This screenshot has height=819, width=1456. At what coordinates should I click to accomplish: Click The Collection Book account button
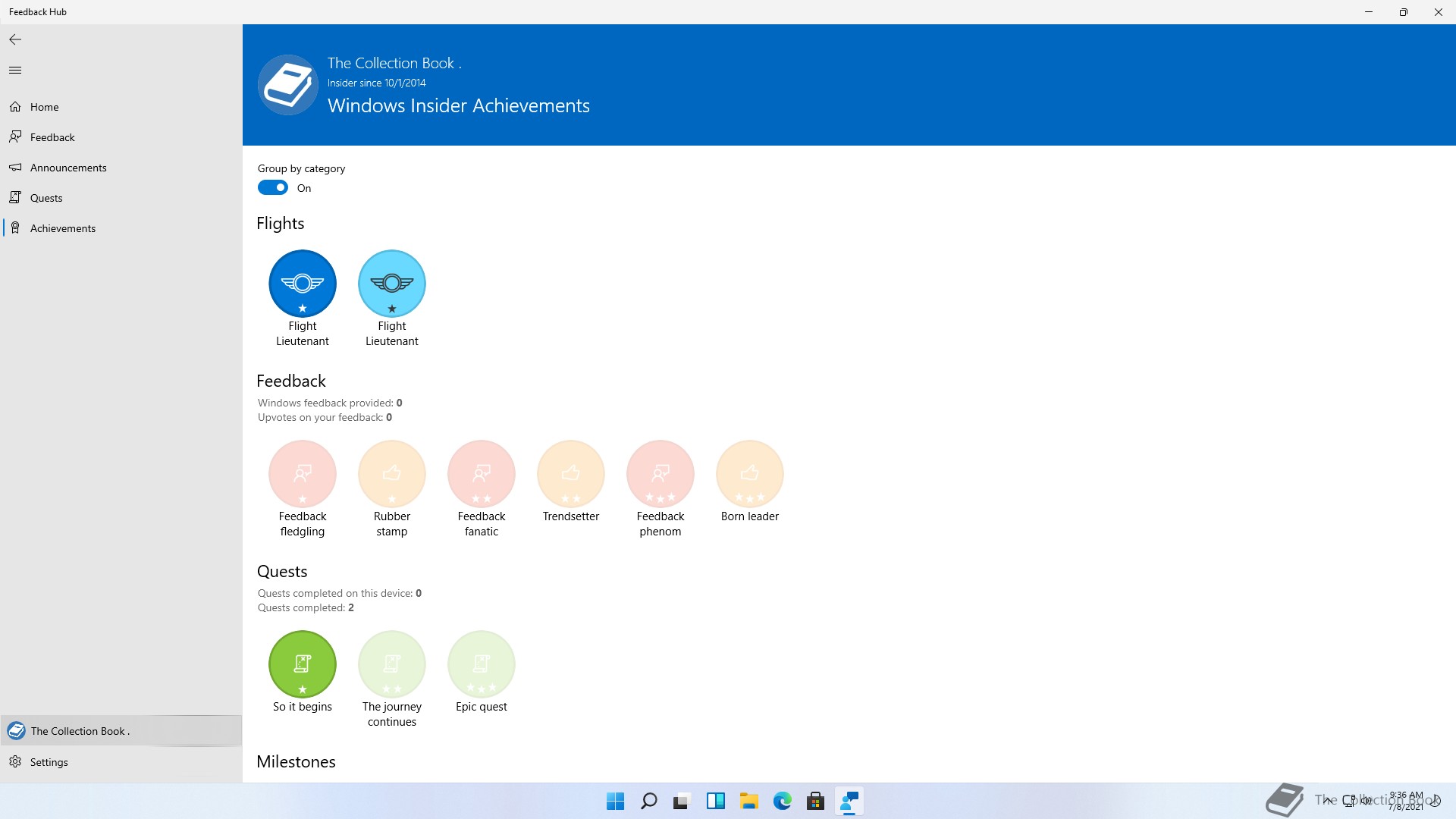80,731
